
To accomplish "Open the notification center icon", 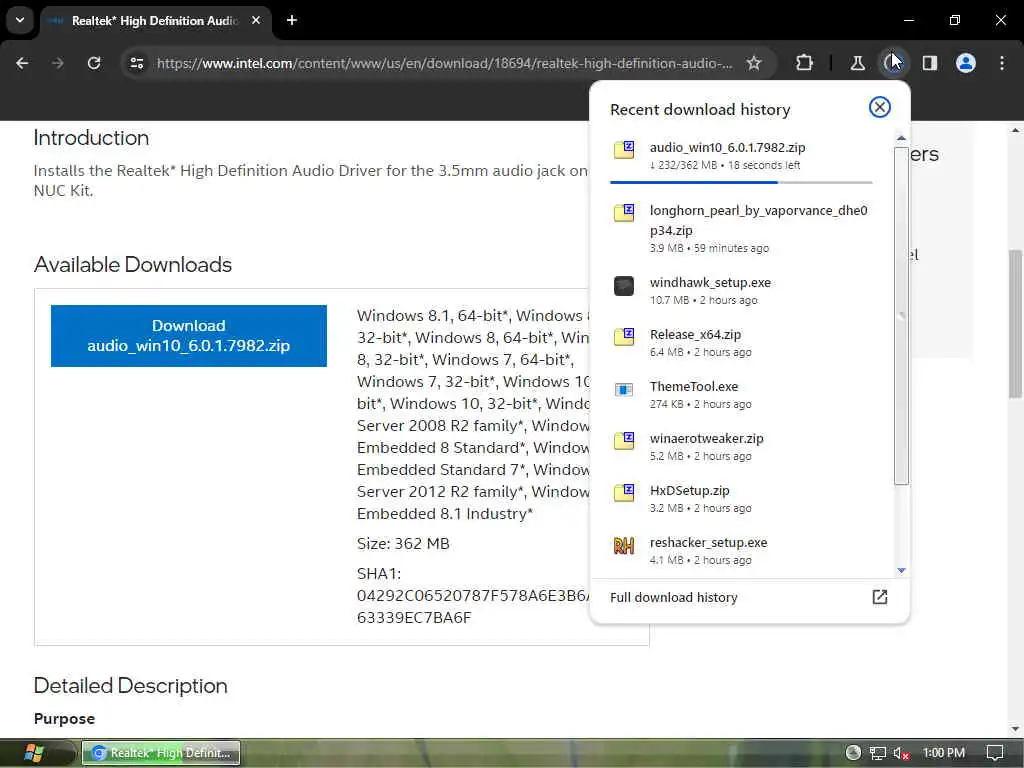I will tap(995, 753).
